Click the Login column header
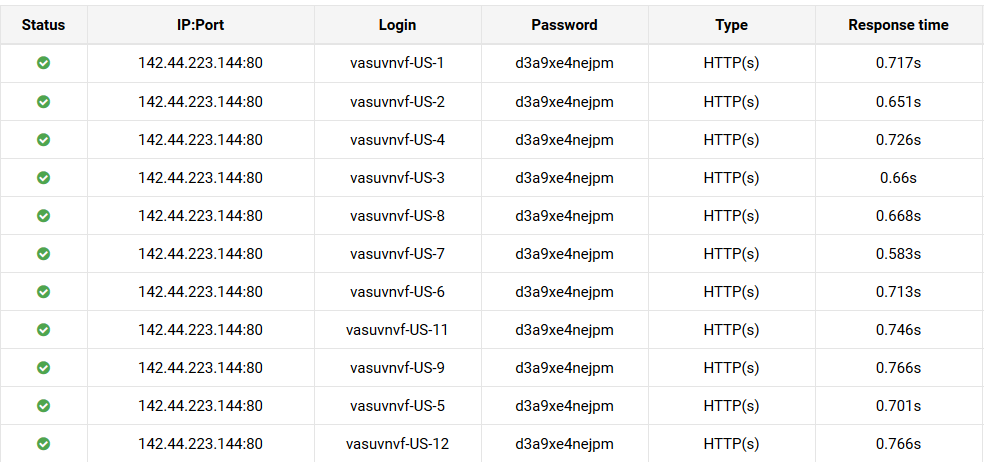This screenshot has height=462, width=984. [x=397, y=25]
